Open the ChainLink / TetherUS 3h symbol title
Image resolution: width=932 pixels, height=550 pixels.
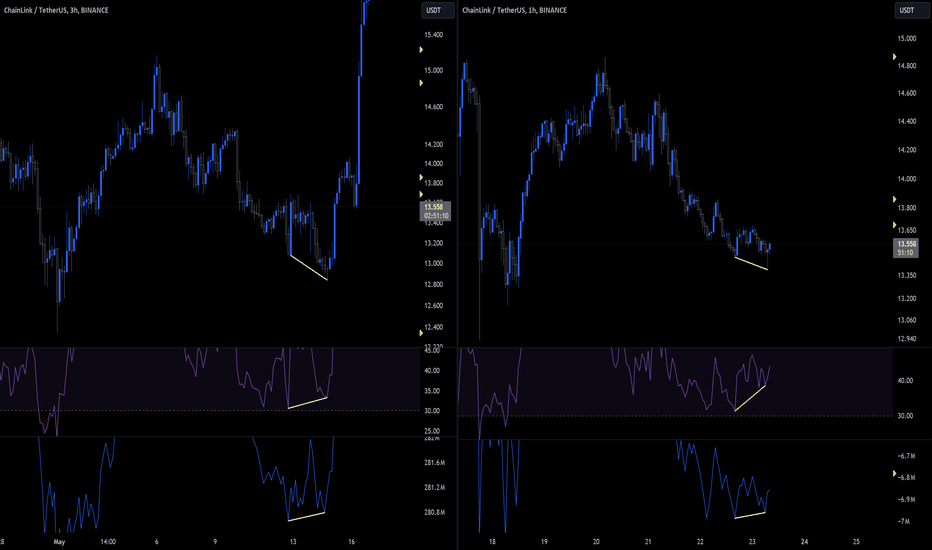tap(56, 10)
